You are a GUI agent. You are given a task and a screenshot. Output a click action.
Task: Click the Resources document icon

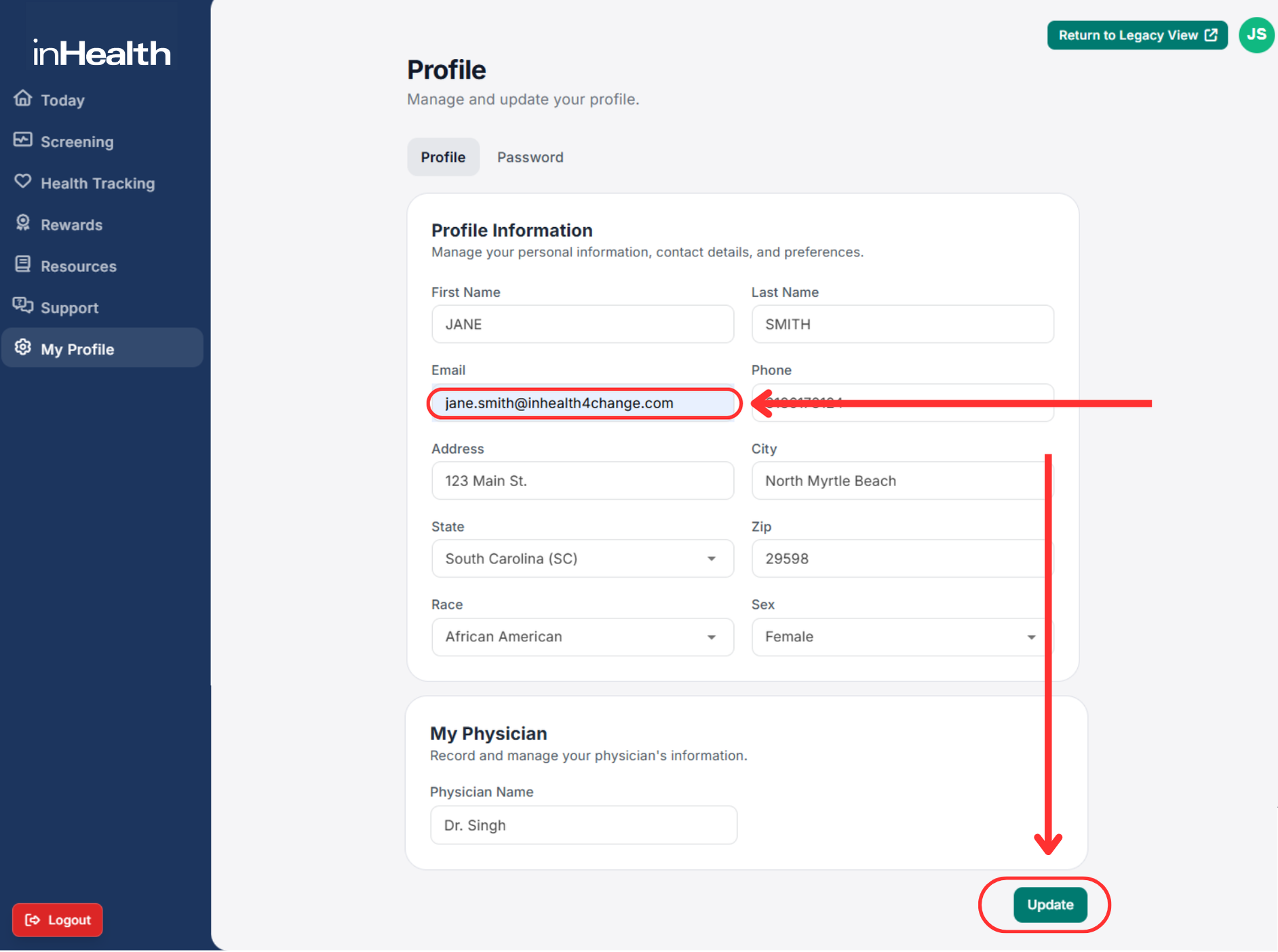click(x=23, y=264)
